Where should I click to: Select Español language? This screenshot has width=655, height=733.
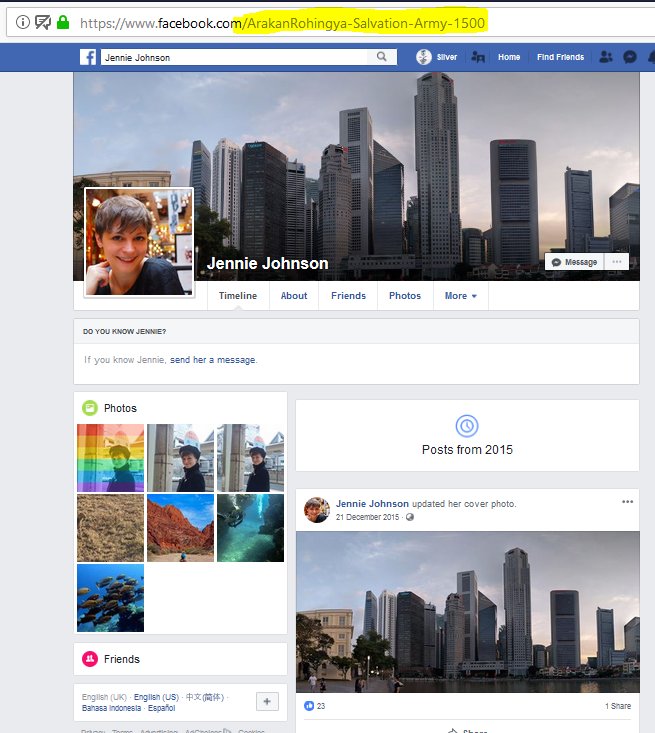click(x=161, y=708)
